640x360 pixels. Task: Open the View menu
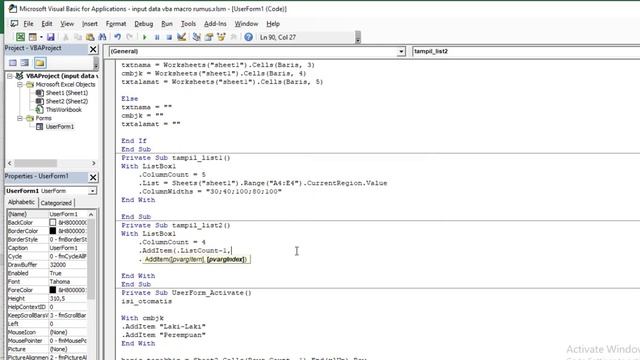[x=67, y=24]
